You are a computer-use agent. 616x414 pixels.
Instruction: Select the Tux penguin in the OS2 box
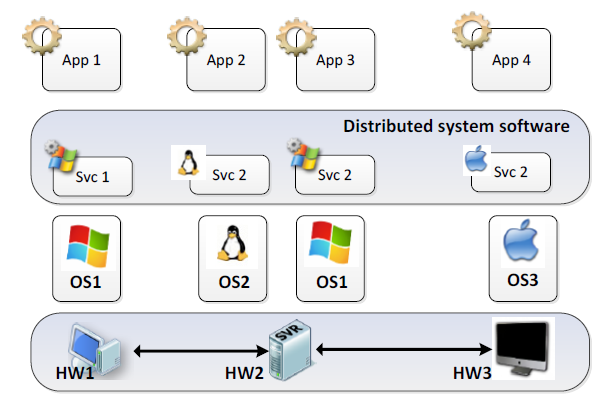(233, 244)
